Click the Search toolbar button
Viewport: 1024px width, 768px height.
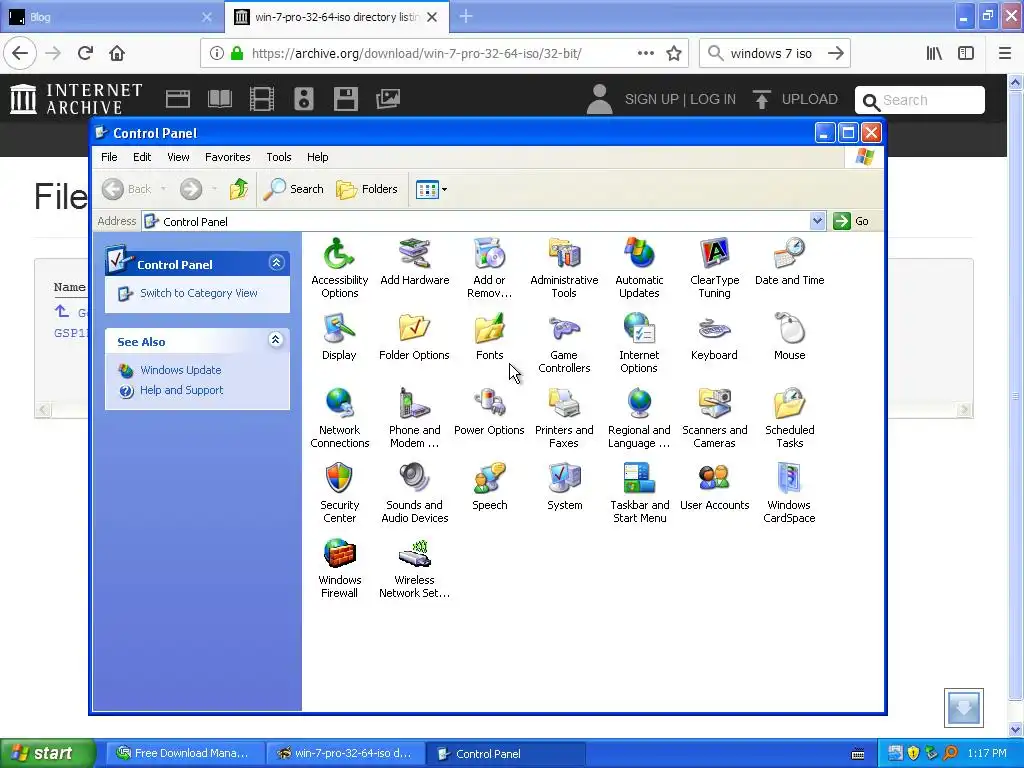(294, 189)
